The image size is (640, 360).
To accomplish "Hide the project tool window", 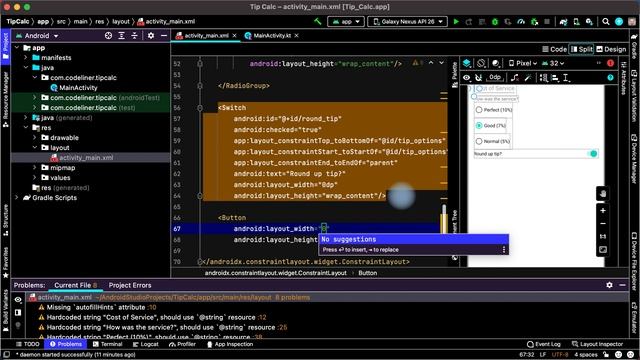I will 164,36.
